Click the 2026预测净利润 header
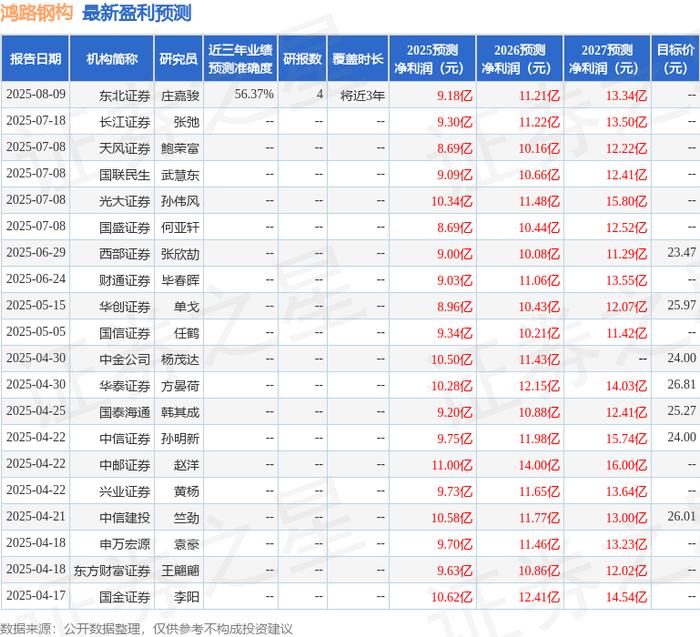Screen dimensions: 700x637 [x=520, y=59]
